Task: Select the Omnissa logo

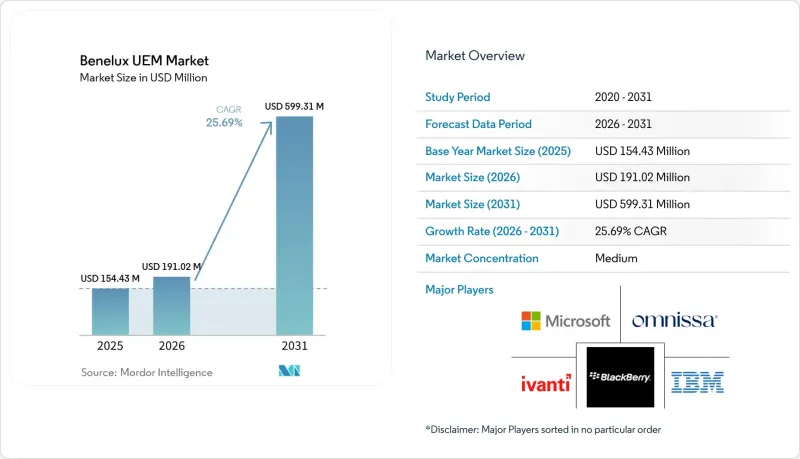Action: point(674,320)
